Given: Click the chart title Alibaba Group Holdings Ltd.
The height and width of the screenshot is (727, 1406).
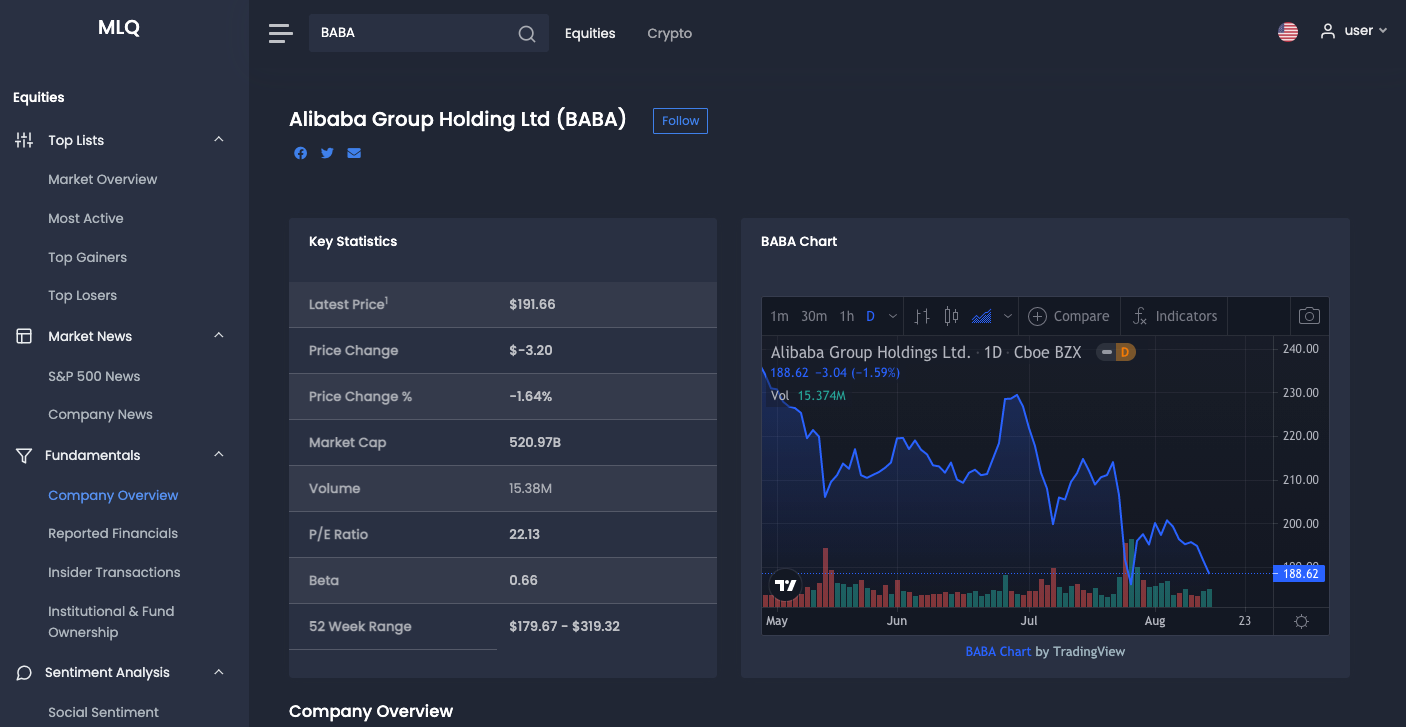Looking at the screenshot, I should pos(871,352).
